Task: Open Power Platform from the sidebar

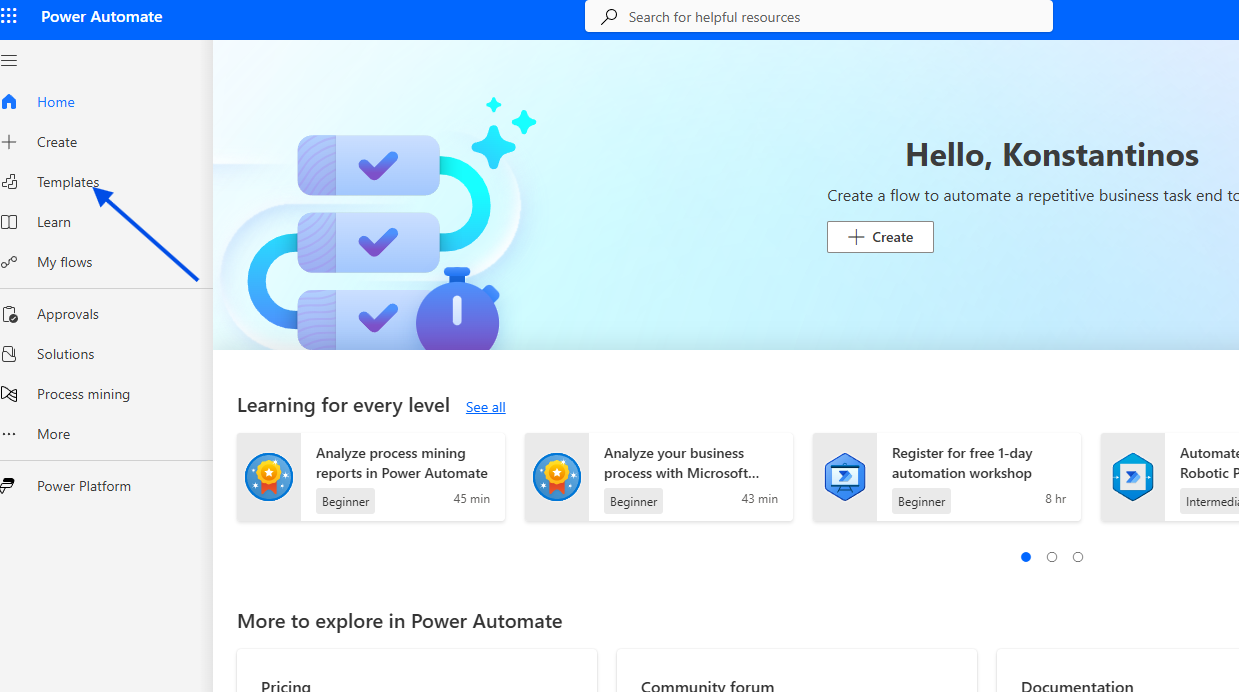Action: coord(83,486)
